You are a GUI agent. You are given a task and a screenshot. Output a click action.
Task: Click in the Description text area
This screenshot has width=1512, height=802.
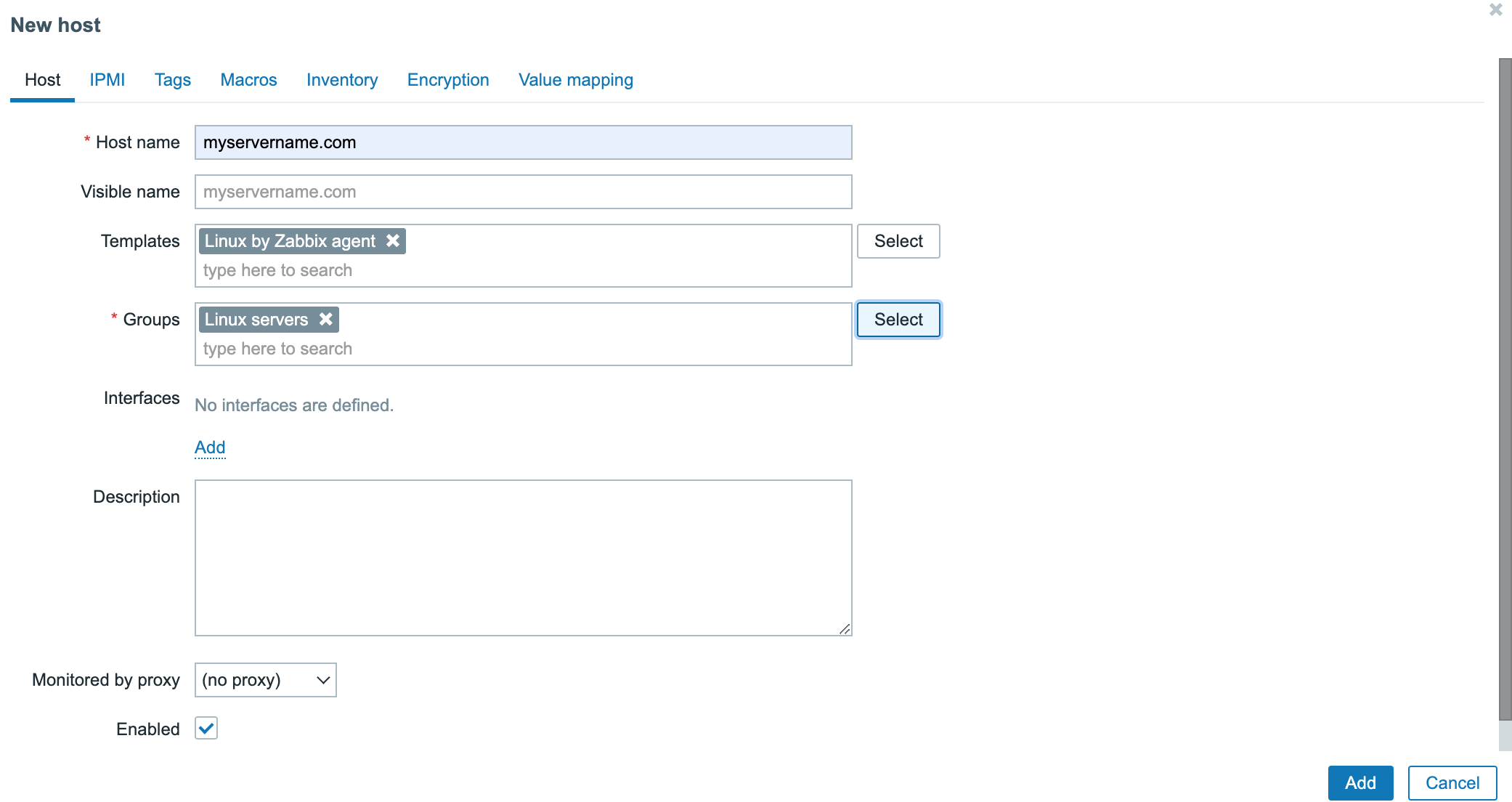tap(523, 557)
